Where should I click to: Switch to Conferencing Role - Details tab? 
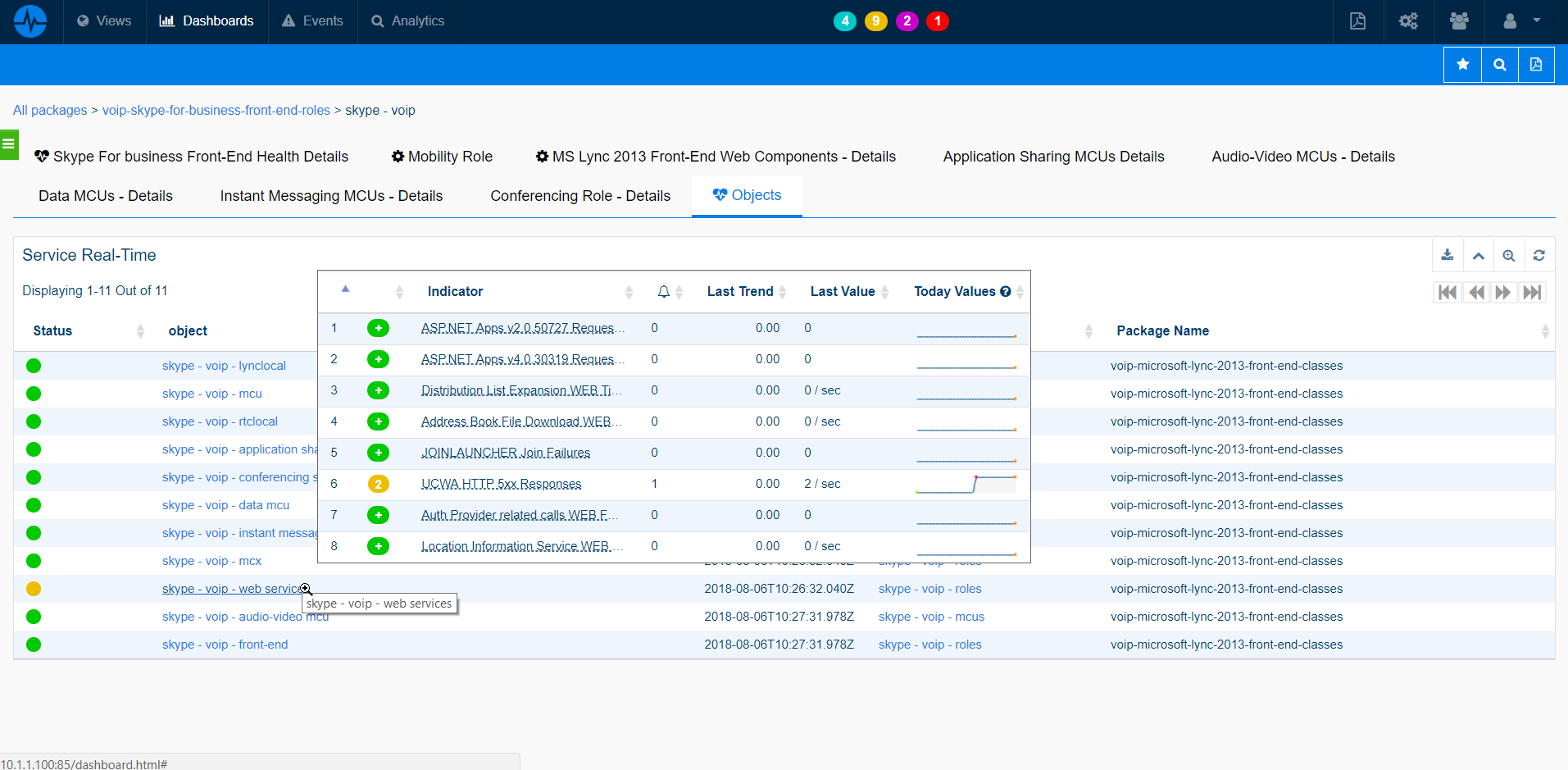click(x=580, y=196)
